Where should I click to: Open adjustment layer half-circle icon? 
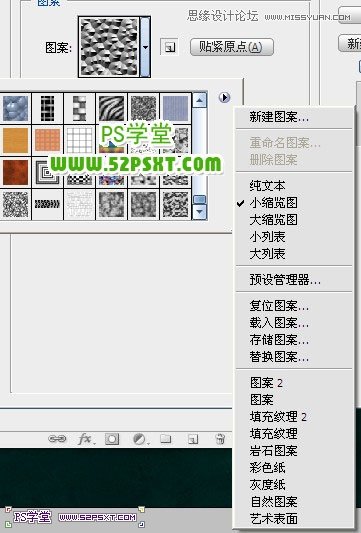140,439
